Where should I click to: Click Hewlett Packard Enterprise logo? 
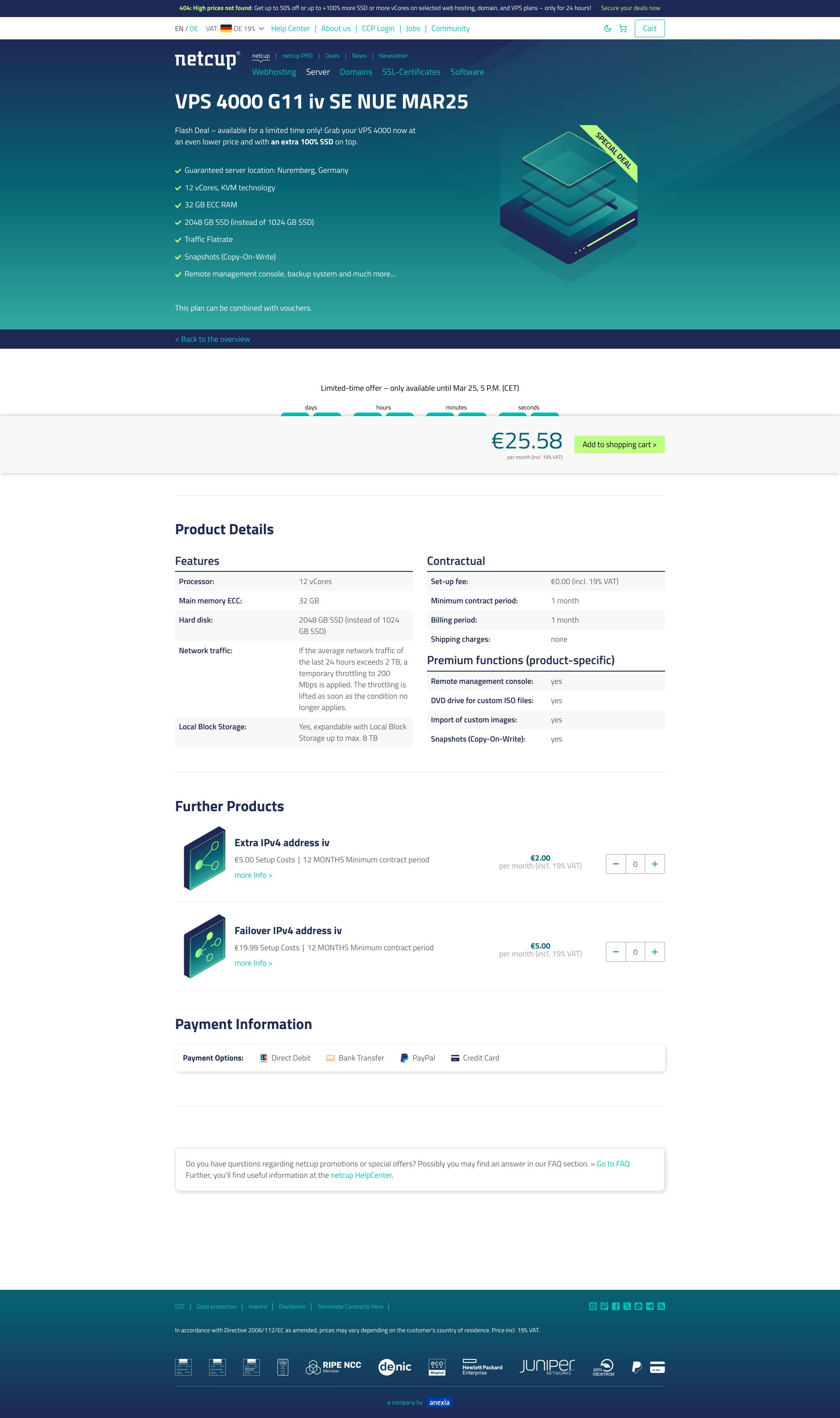(482, 1367)
